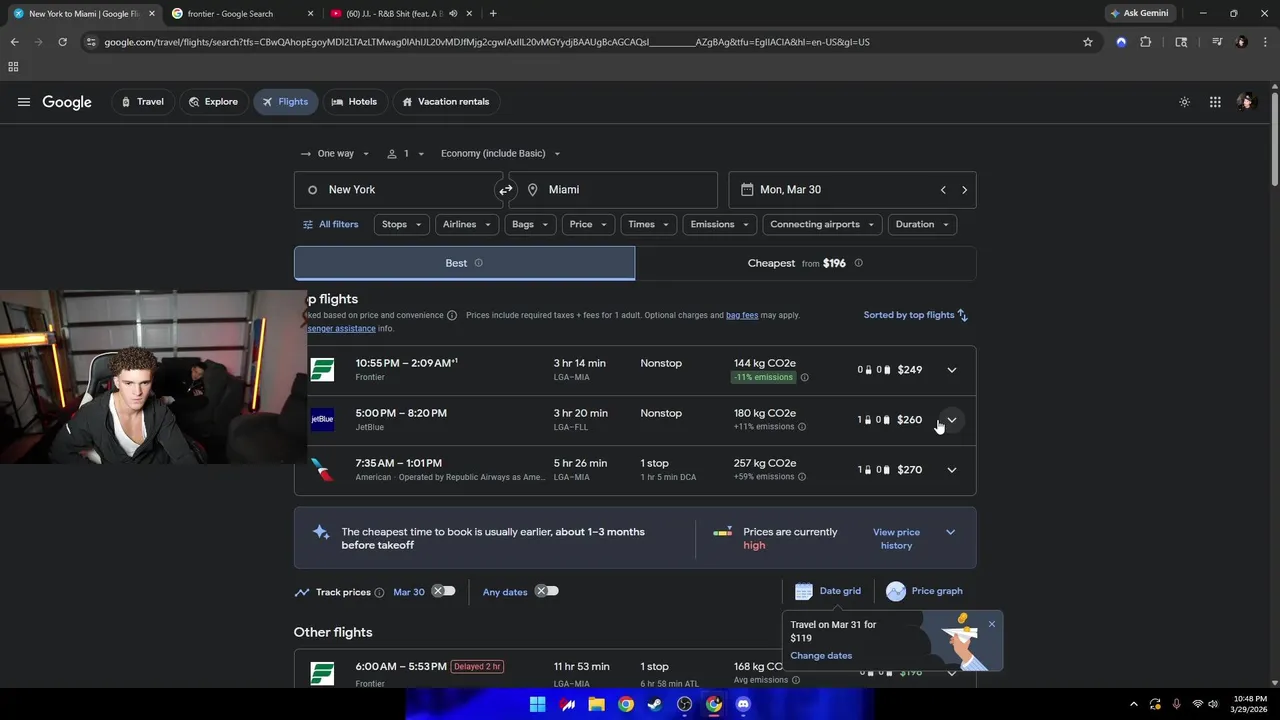Toggle Track prices for Any dates
The image size is (1280, 720).
(x=546, y=591)
